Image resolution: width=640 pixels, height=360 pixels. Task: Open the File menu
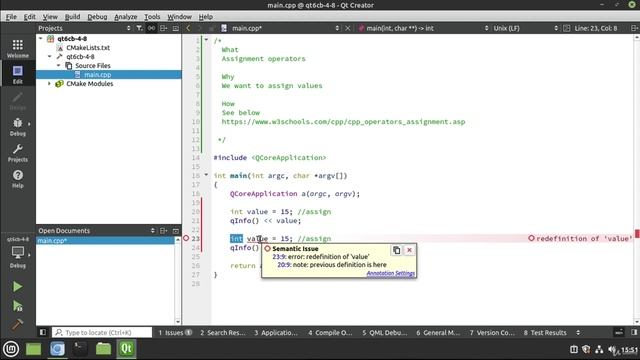click(11, 17)
